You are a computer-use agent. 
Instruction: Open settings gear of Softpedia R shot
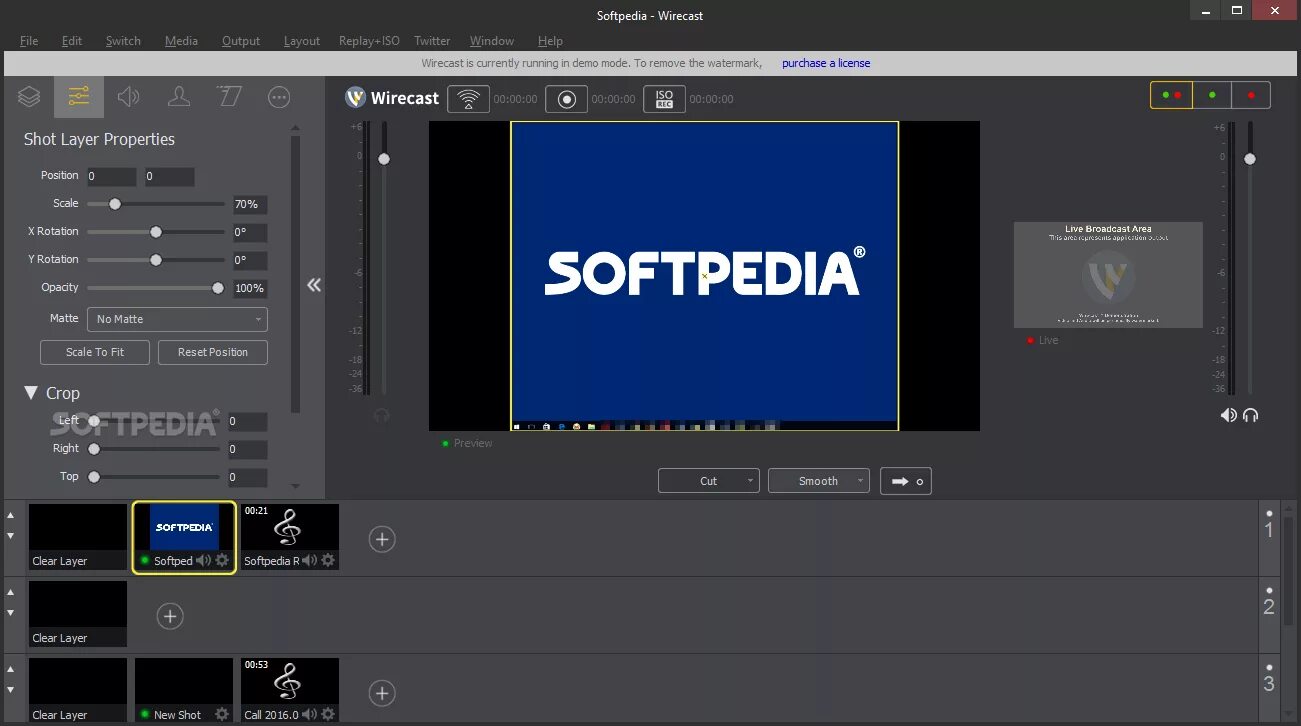click(328, 560)
